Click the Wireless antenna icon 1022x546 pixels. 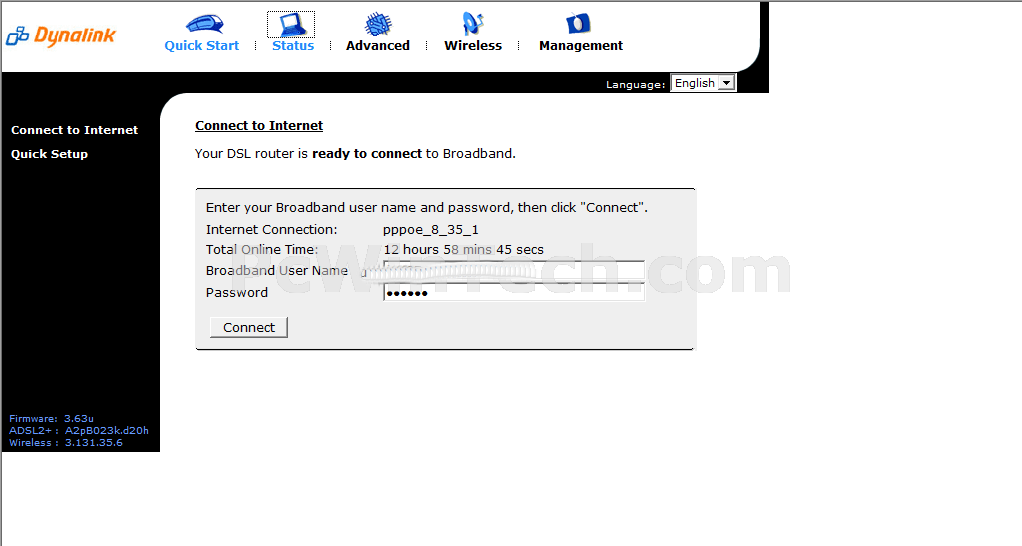[x=472, y=24]
